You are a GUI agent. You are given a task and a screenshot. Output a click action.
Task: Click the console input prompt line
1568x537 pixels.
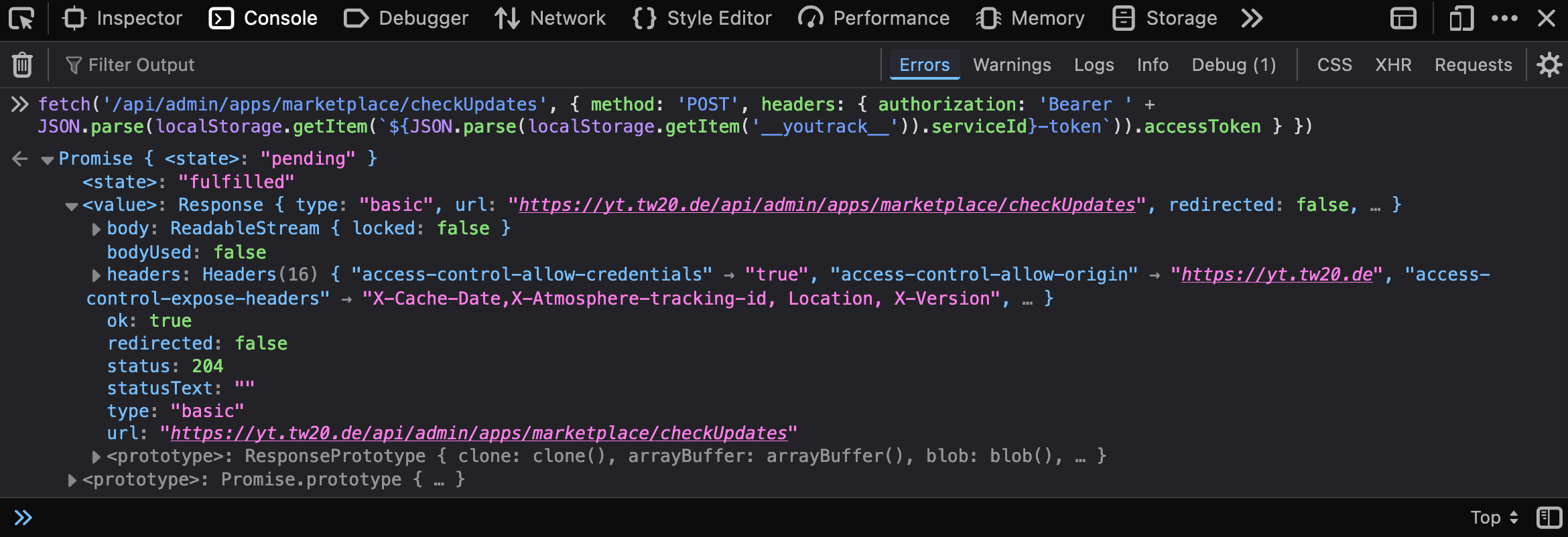coord(737,518)
